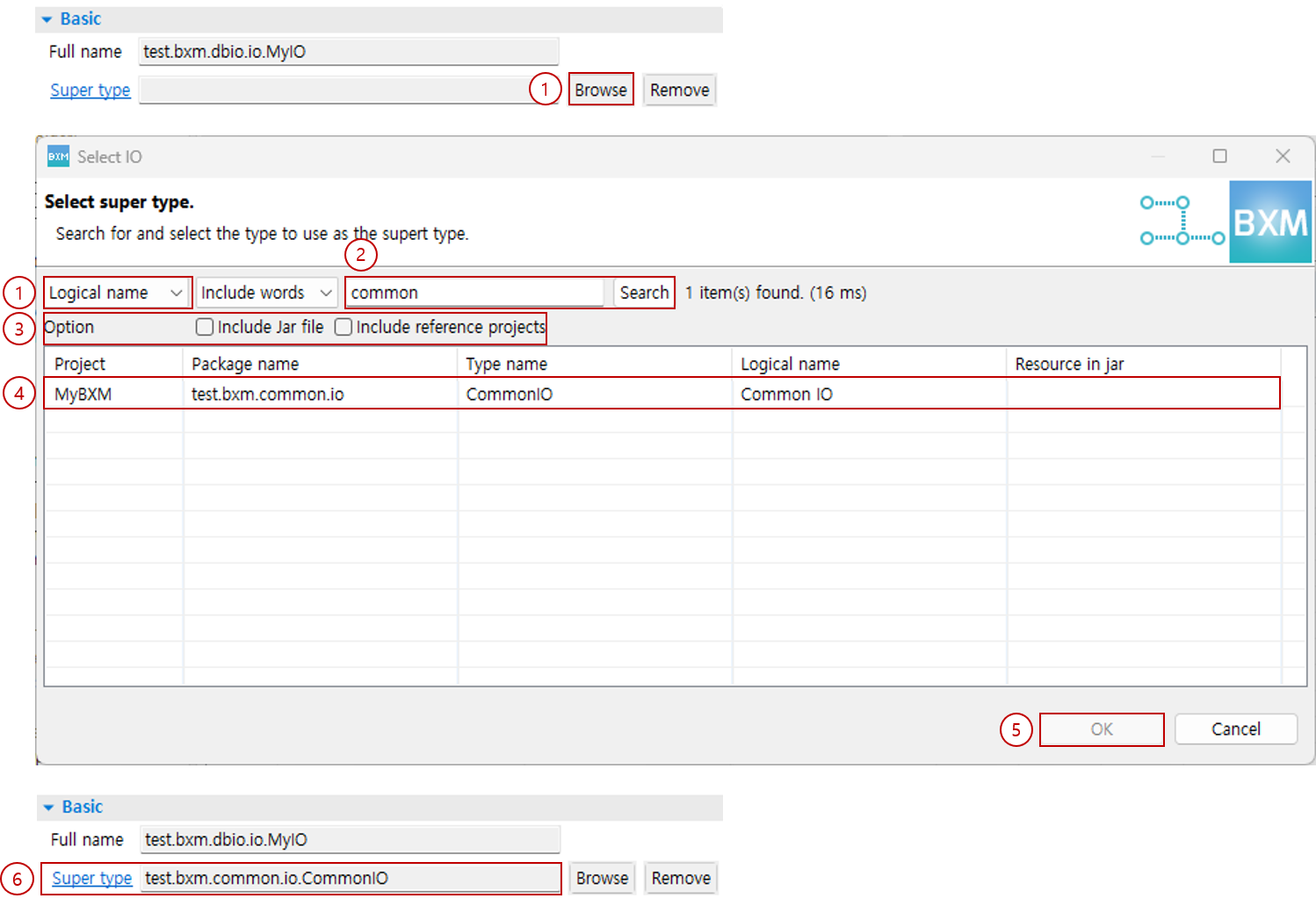Open the Super type link next to test.bxm.common.io.CommonIO
The image size is (1316, 913).
pos(91,878)
